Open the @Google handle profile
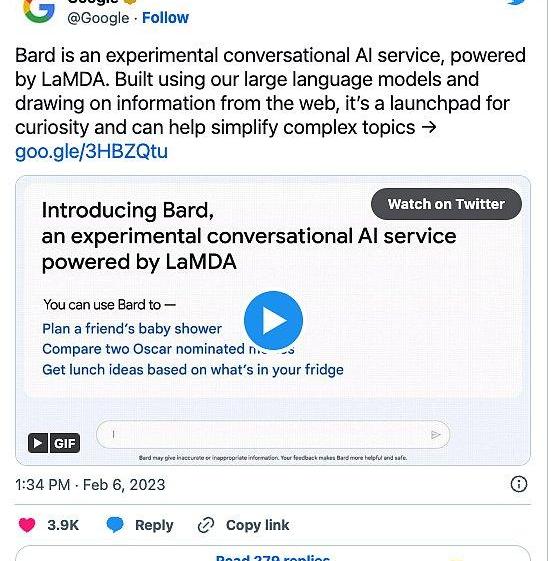 click(98, 18)
